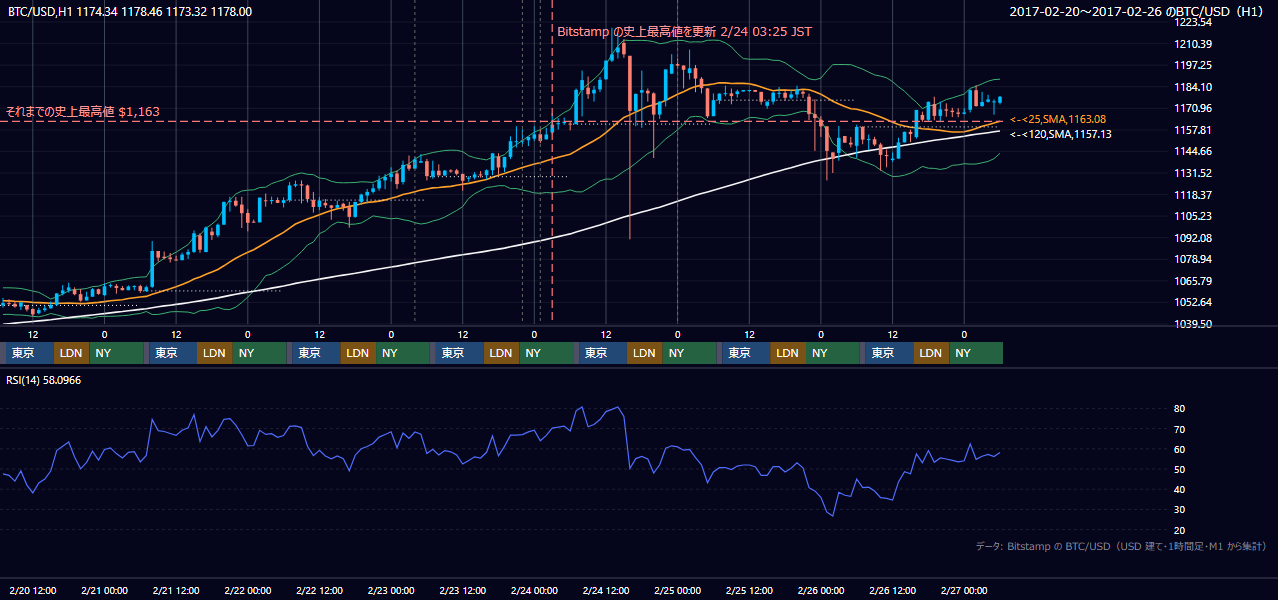1278x600 pixels.
Task: Click the 2/25 12:00 date label
Action: click(749, 591)
